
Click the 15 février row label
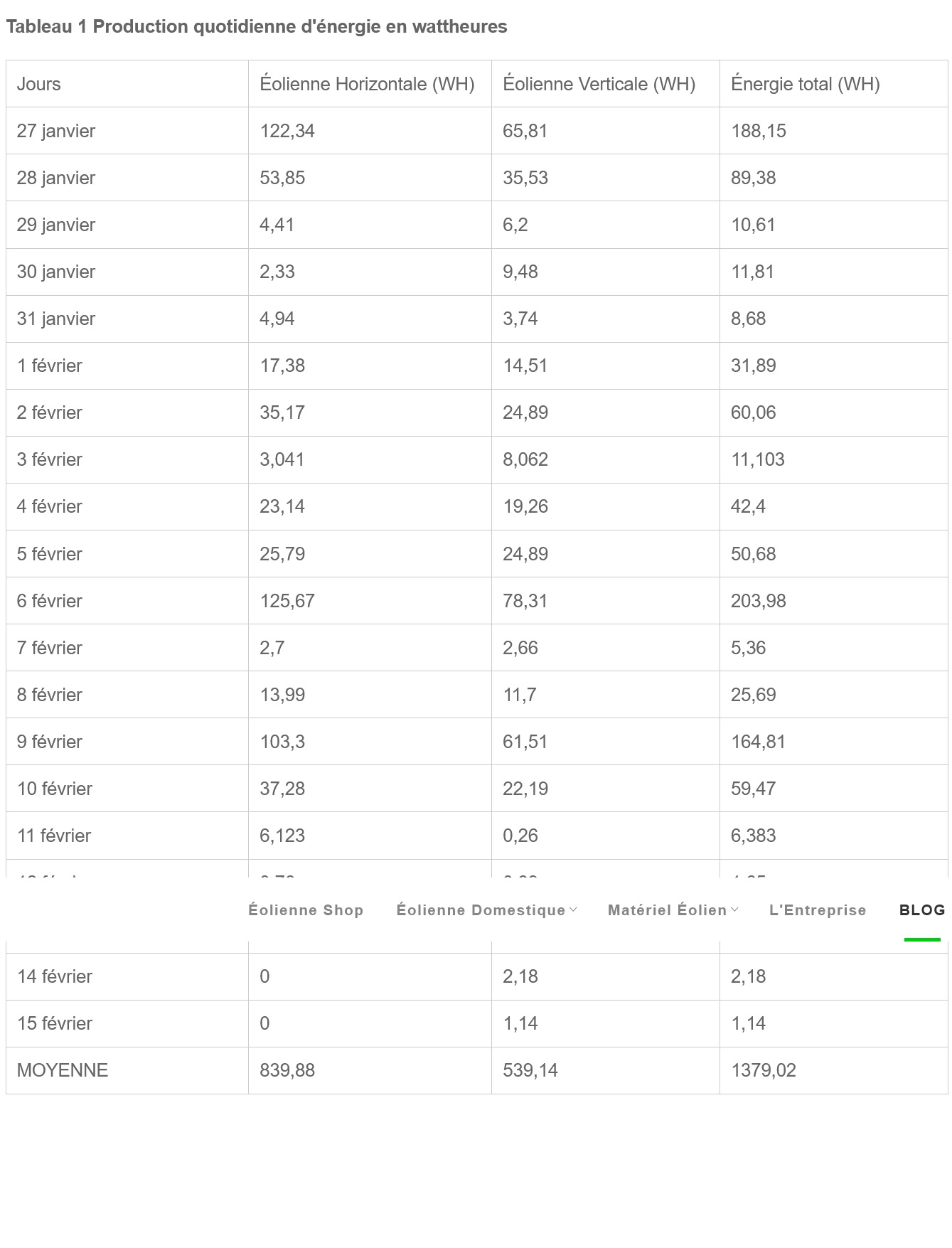55,1023
